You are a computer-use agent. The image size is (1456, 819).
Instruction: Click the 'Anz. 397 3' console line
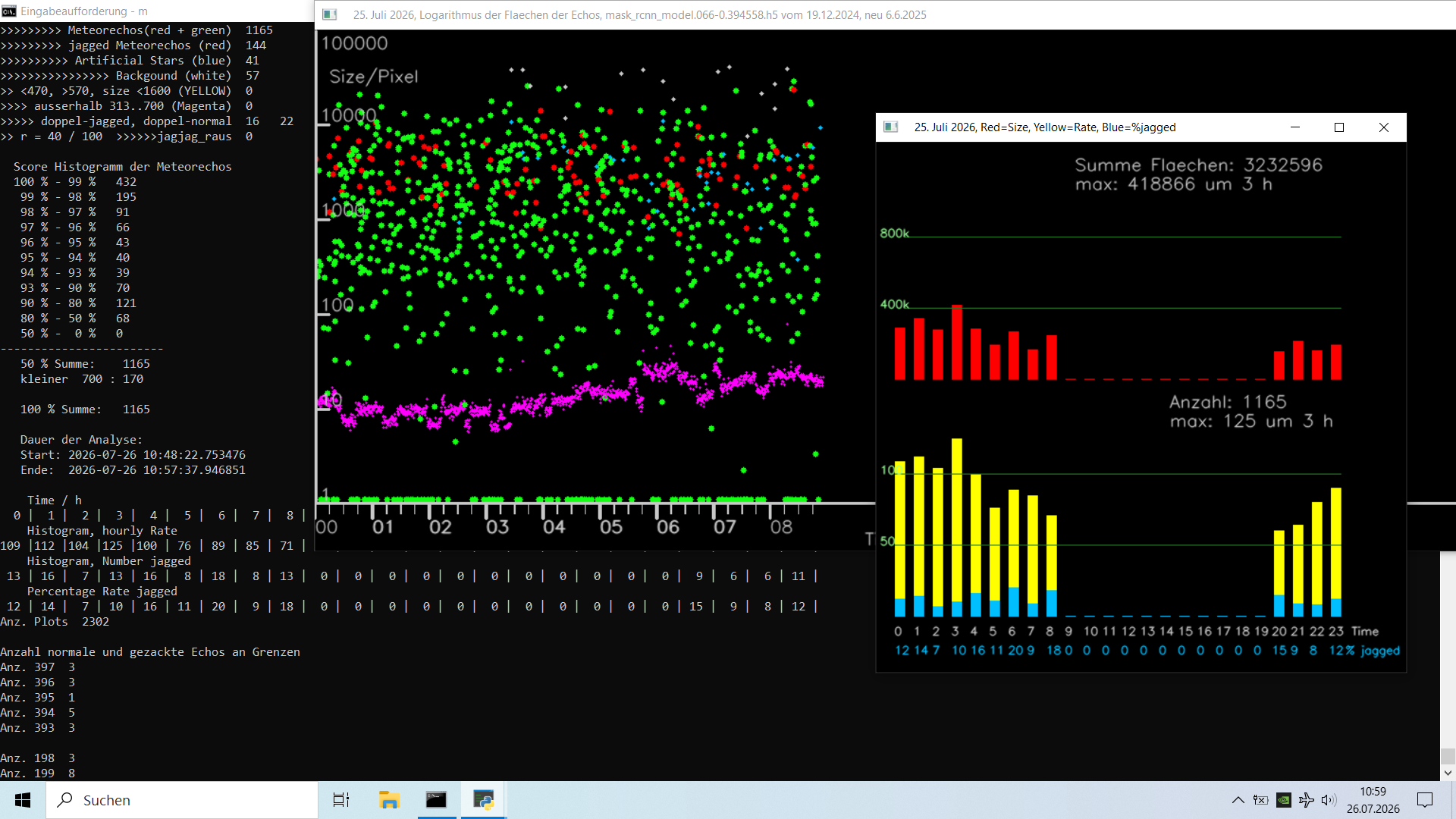point(38,667)
